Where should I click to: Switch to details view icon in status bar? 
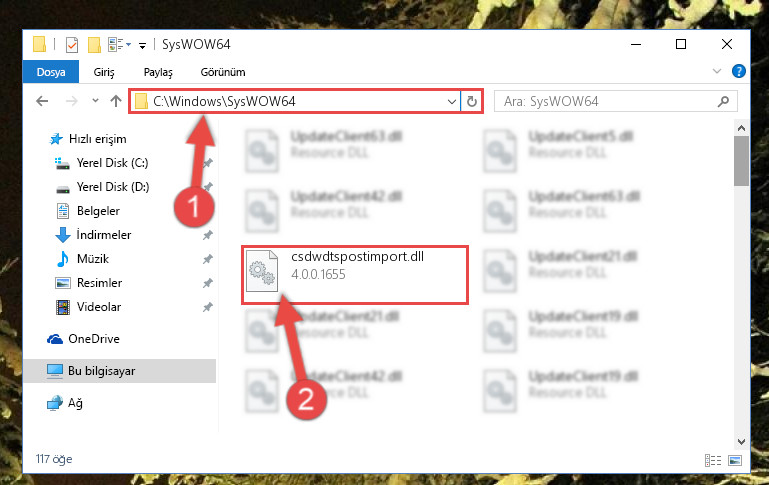[x=713, y=460]
